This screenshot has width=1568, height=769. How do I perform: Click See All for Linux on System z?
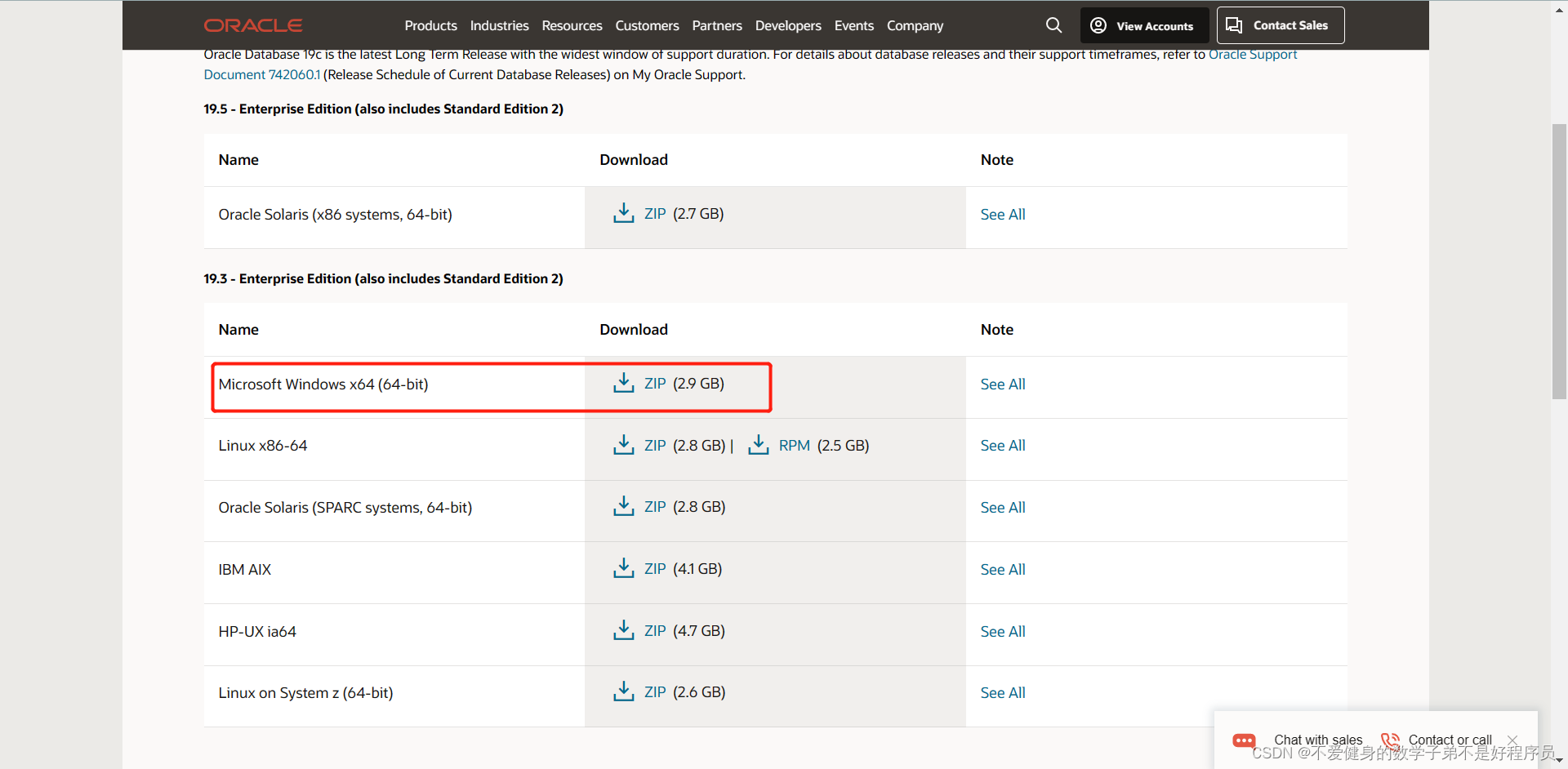click(x=1003, y=692)
